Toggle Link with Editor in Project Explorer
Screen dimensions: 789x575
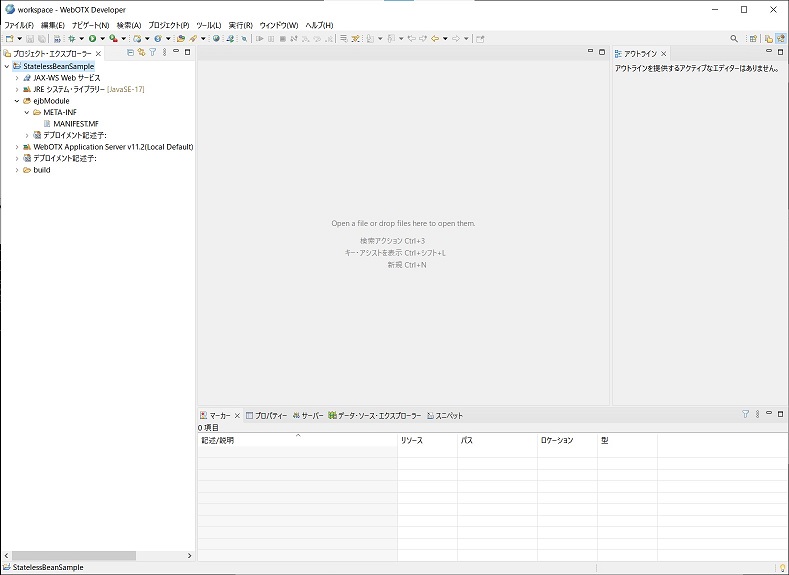coord(141,52)
